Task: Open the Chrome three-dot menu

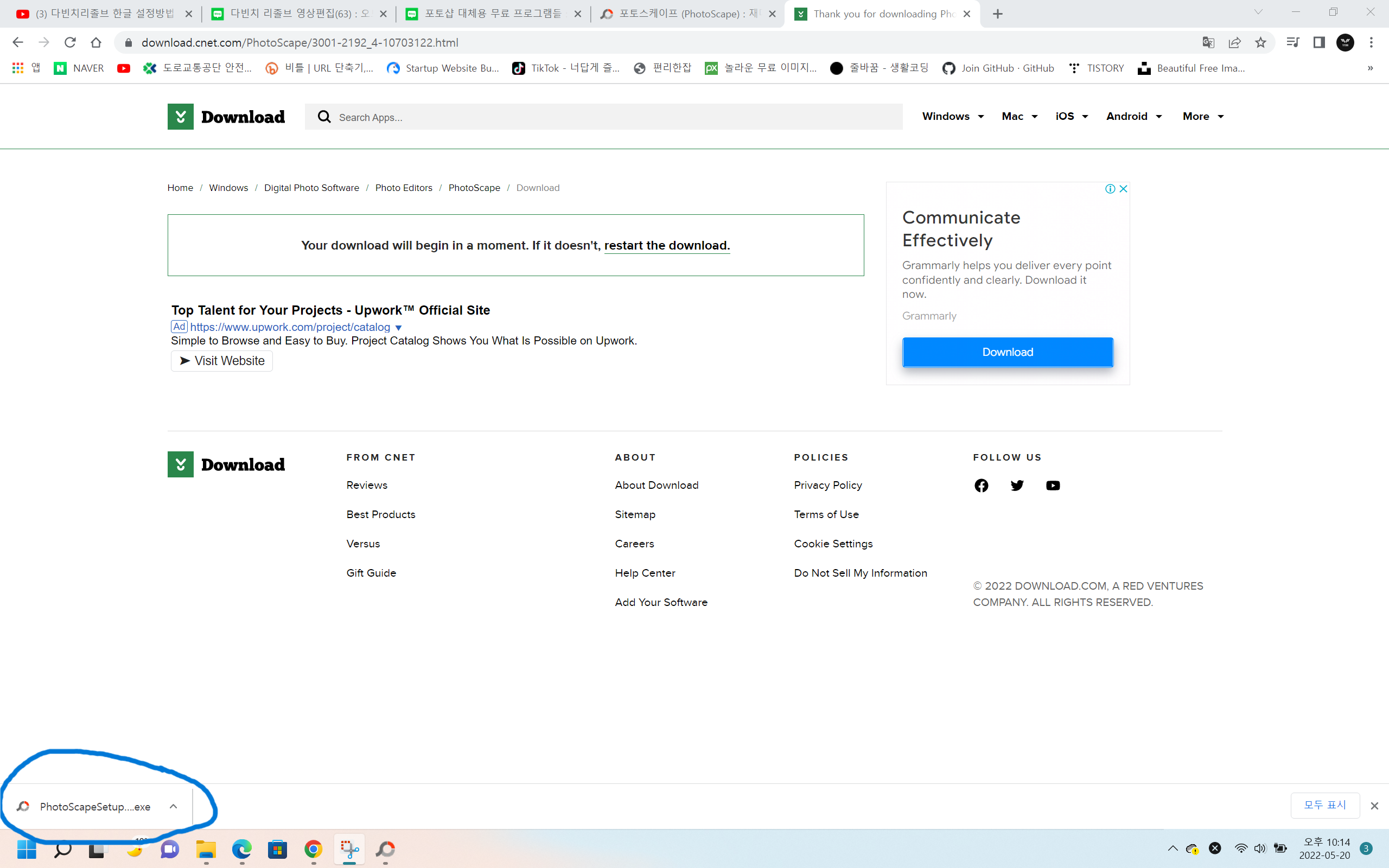Action: point(1371,42)
